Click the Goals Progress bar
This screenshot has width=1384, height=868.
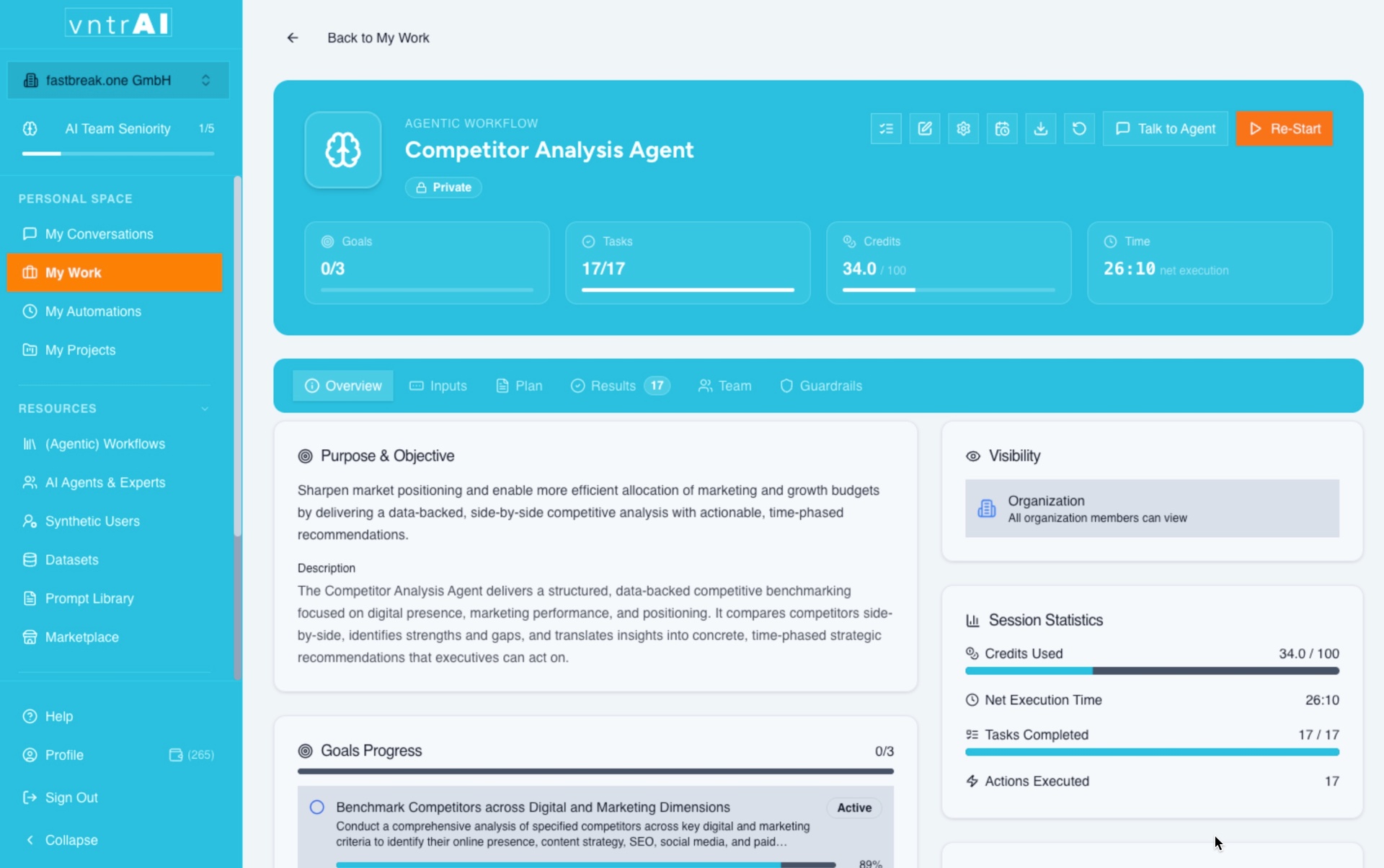pyautogui.click(x=595, y=771)
